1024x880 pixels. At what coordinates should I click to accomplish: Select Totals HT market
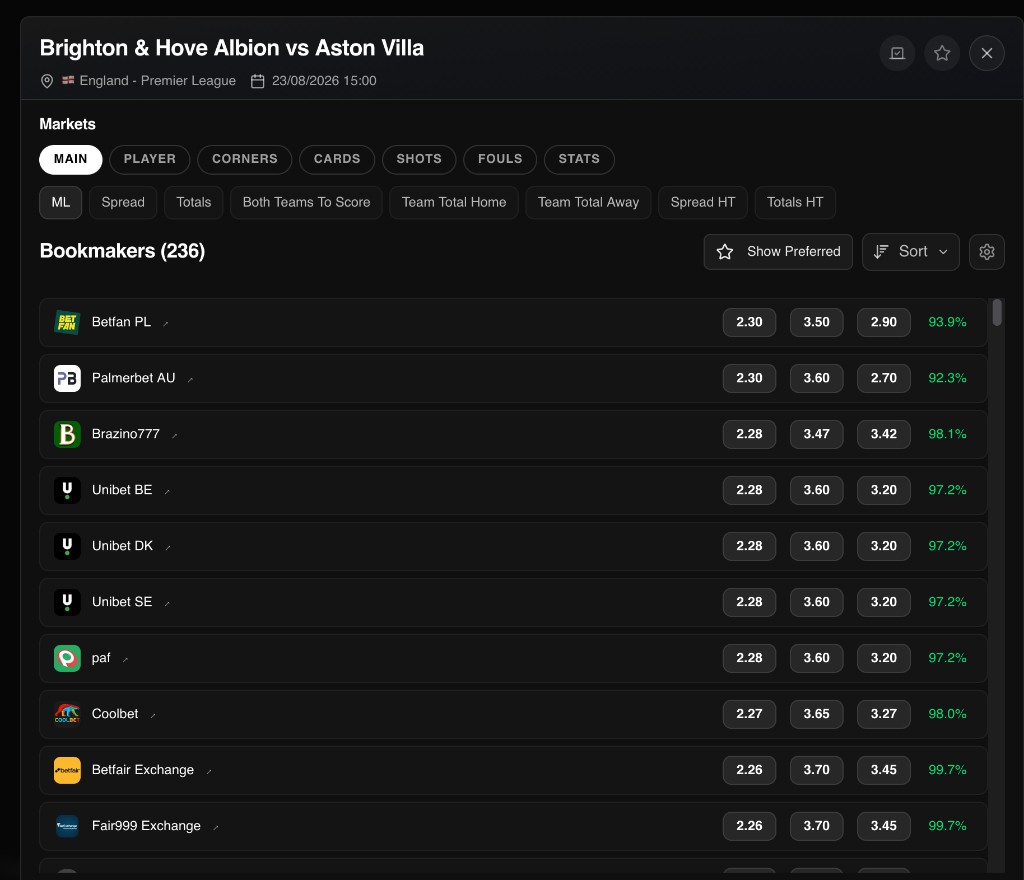point(795,202)
